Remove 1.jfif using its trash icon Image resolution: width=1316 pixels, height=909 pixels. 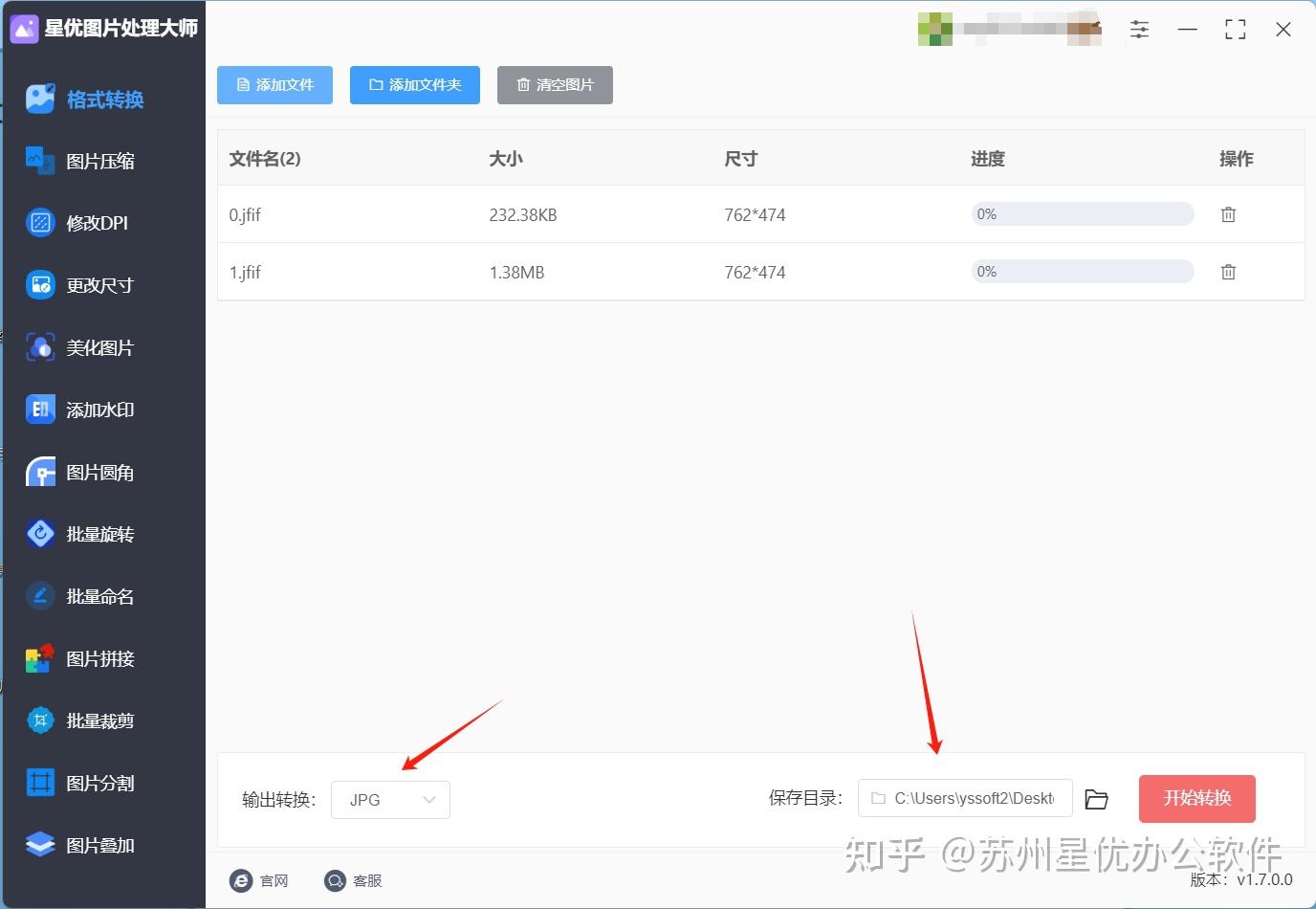tap(1228, 271)
